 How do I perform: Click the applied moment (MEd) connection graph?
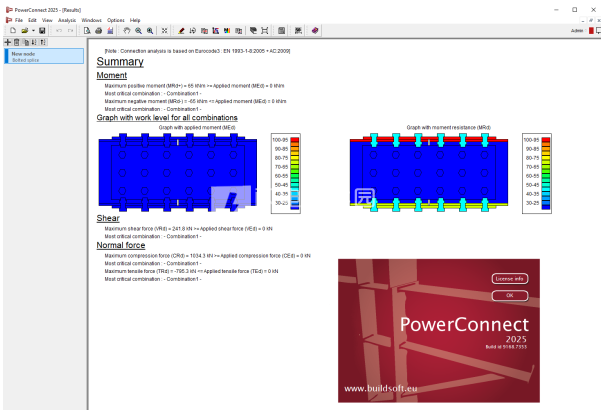coord(178,172)
